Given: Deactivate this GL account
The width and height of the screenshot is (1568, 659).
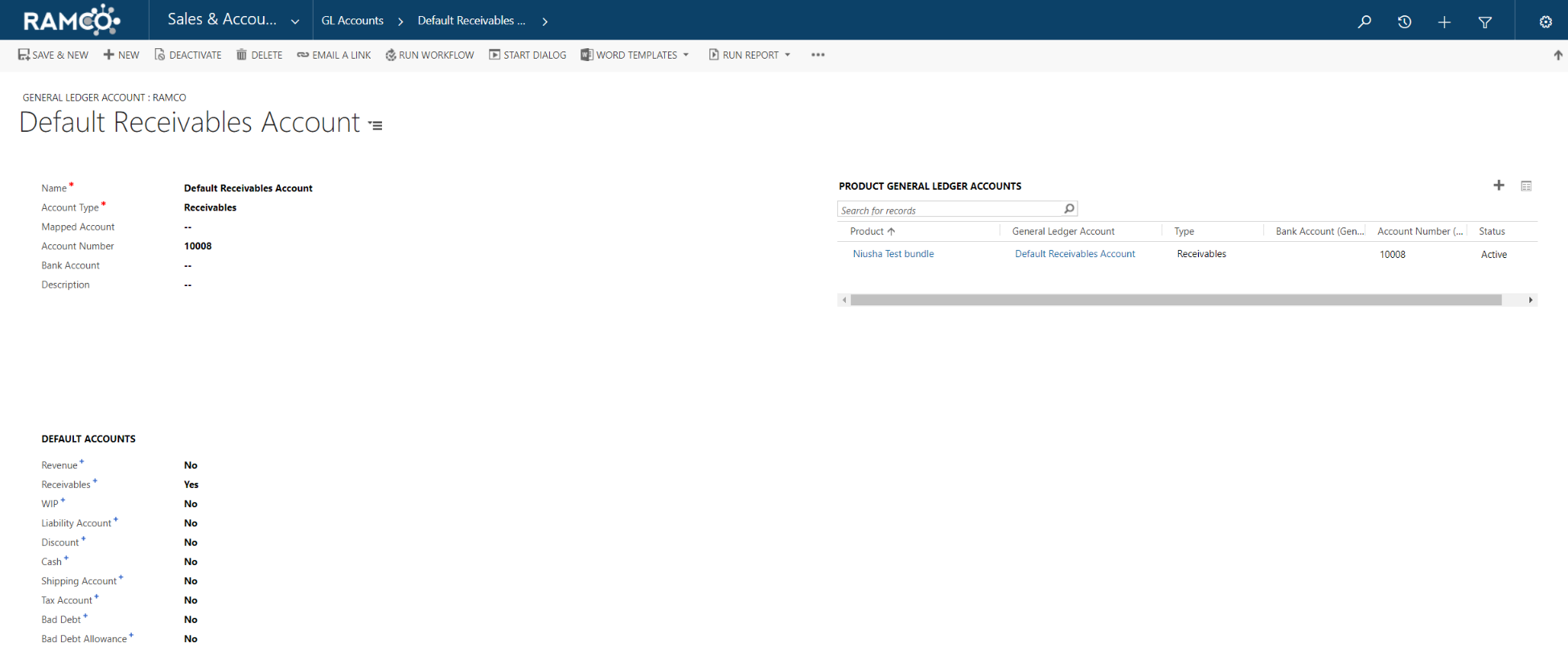Looking at the screenshot, I should point(188,55).
